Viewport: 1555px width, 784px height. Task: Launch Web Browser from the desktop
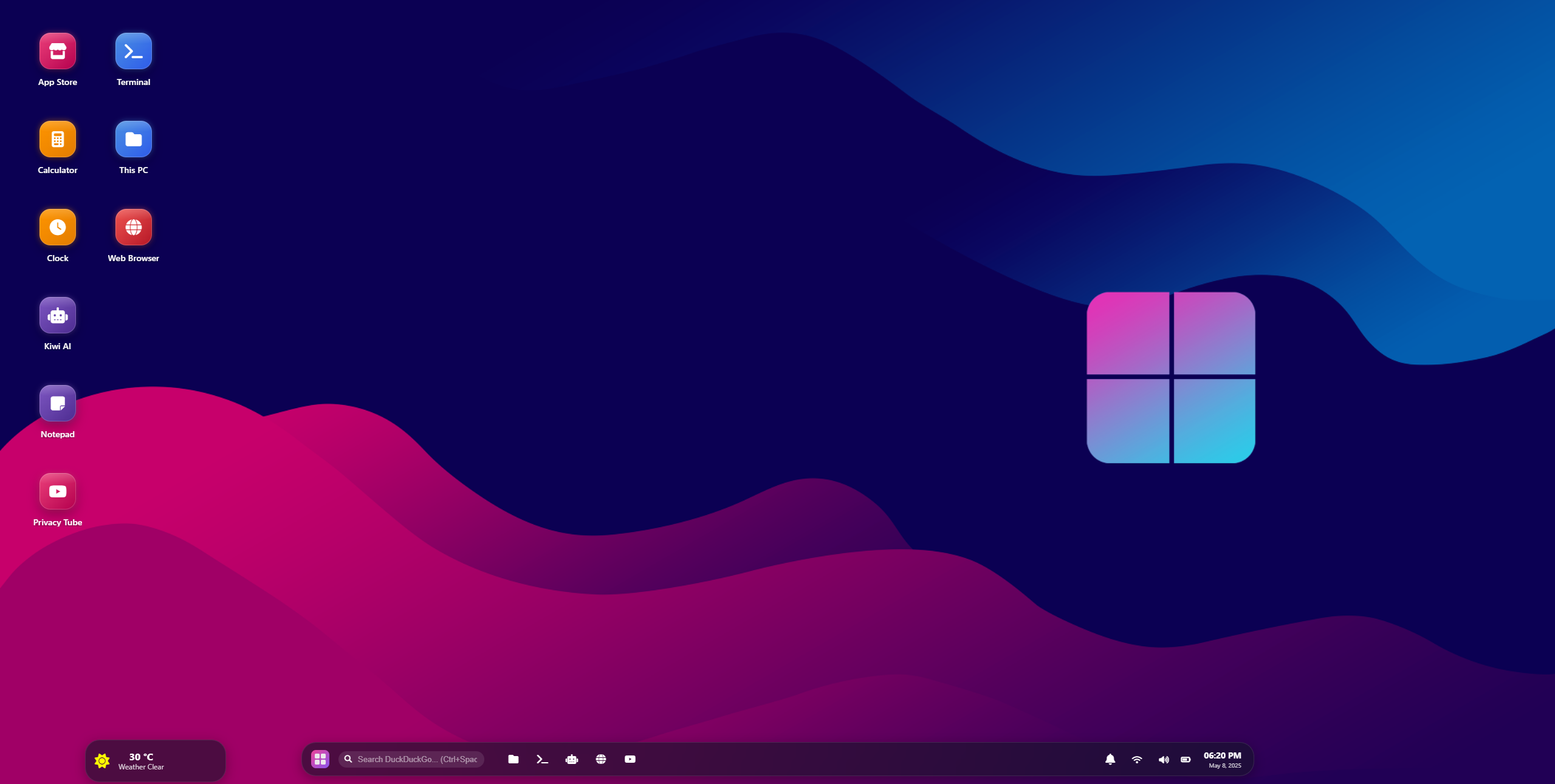133,228
